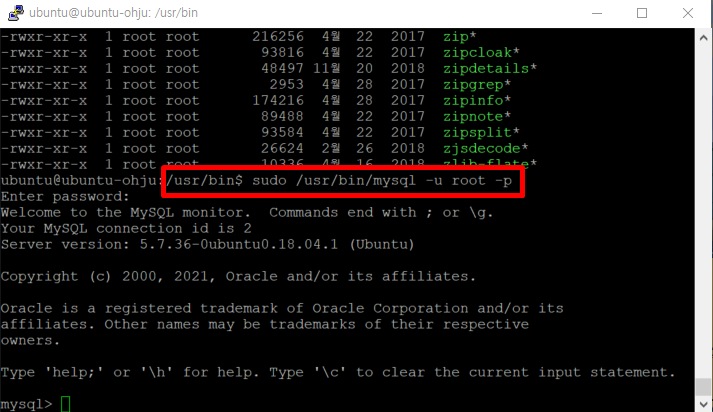Click the 'sudo /usr/bin/mysql -u root -p' command

(x=382, y=181)
